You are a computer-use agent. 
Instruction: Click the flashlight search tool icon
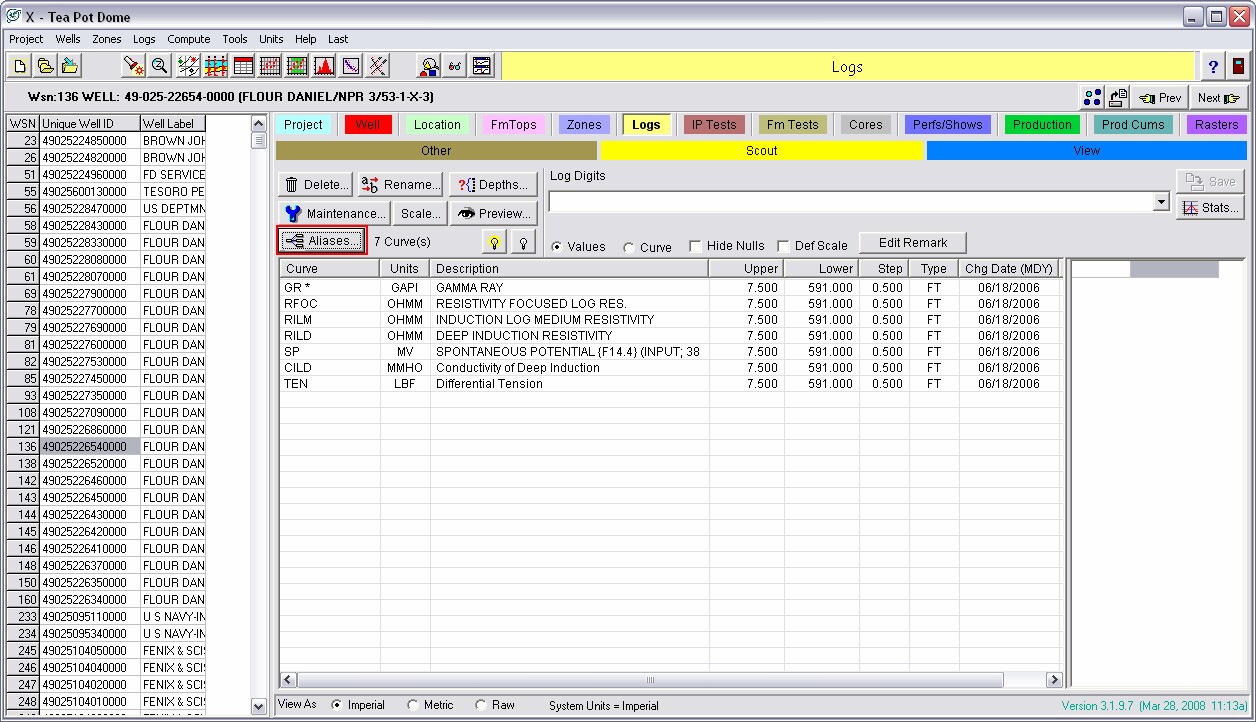click(134, 66)
